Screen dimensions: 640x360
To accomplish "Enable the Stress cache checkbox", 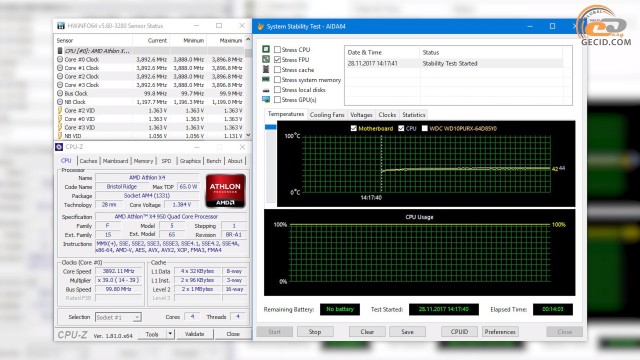I will tap(277, 69).
